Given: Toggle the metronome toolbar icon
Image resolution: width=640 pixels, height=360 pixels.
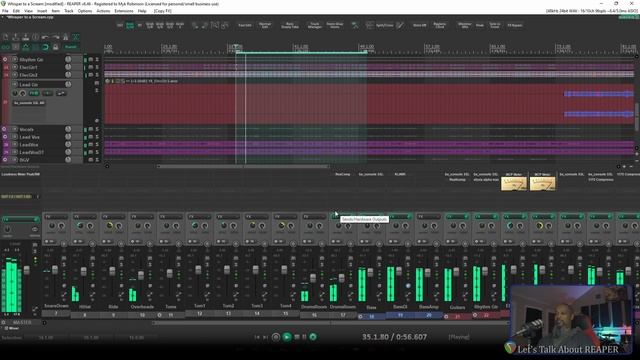Looking at the screenshot, I should click(66, 37).
